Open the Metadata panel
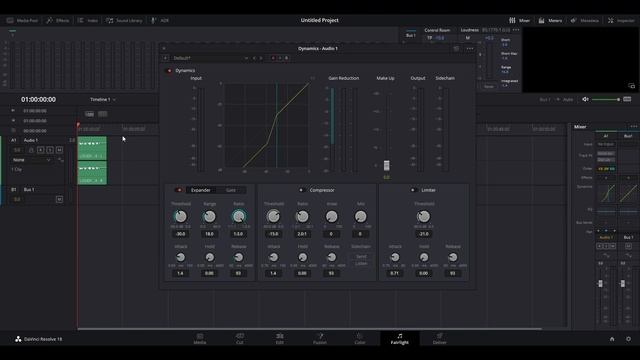This screenshot has height=360, width=640. pos(584,20)
